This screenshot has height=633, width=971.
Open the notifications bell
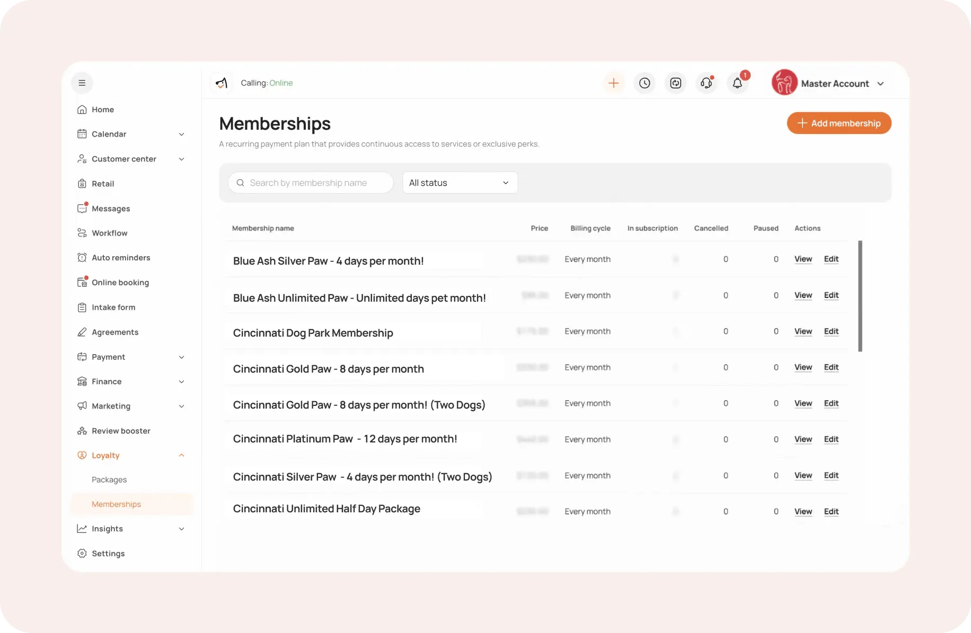pyautogui.click(x=737, y=83)
